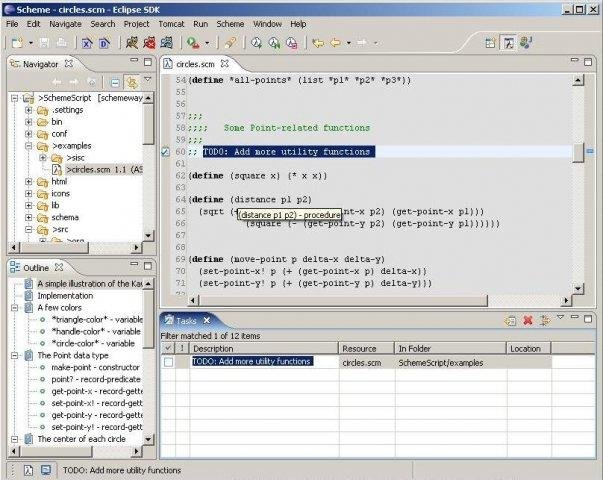Open the New wizard dropdown arrow
Image resolution: width=603 pixels, height=480 pixels.
pos(31,43)
